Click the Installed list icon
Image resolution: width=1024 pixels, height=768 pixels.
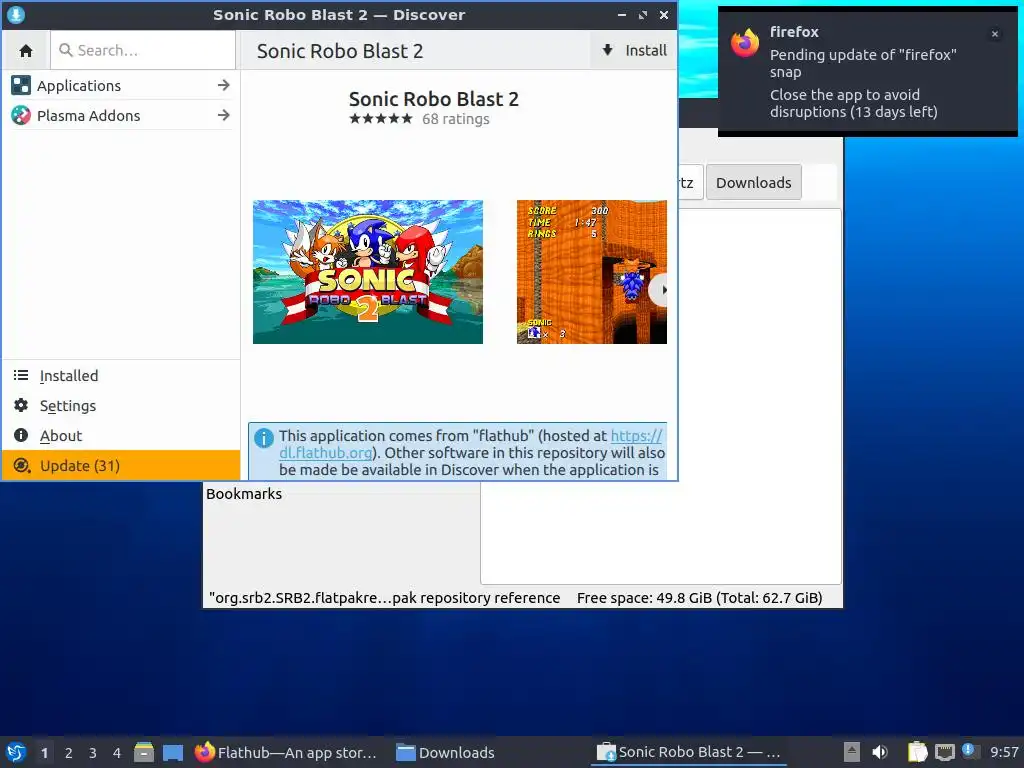pos(21,376)
